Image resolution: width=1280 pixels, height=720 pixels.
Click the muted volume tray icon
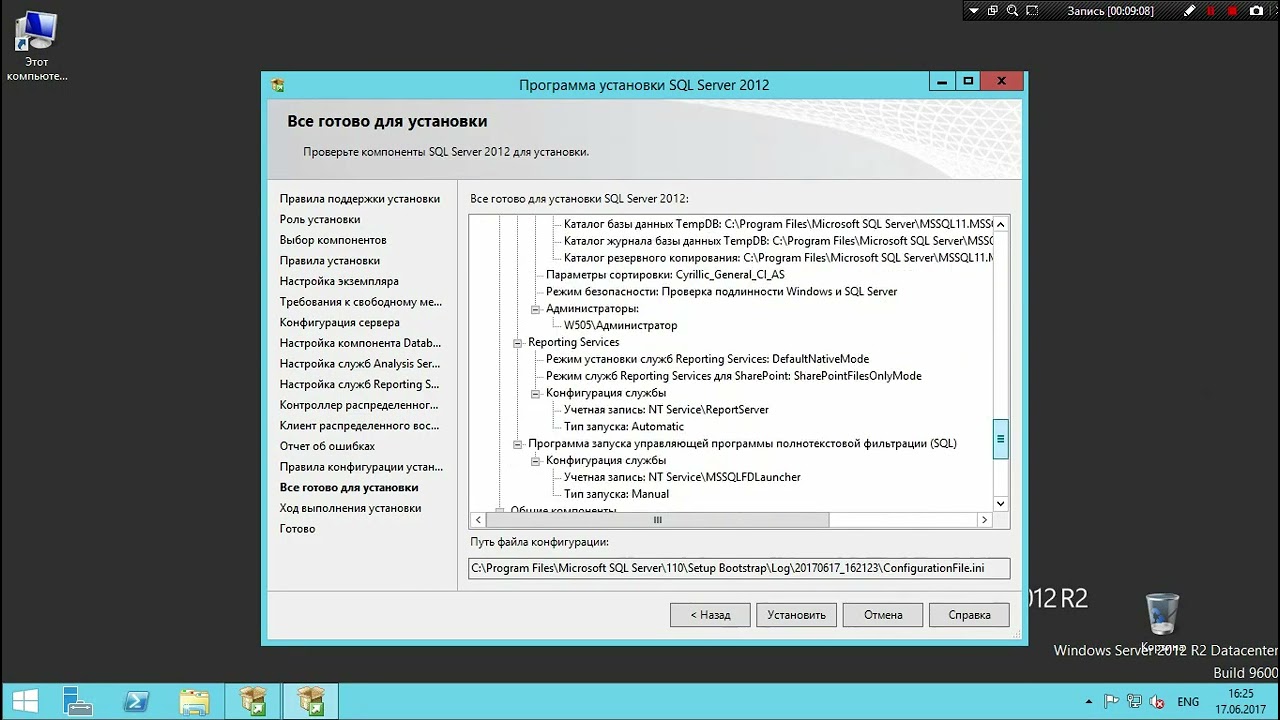tap(1157, 701)
